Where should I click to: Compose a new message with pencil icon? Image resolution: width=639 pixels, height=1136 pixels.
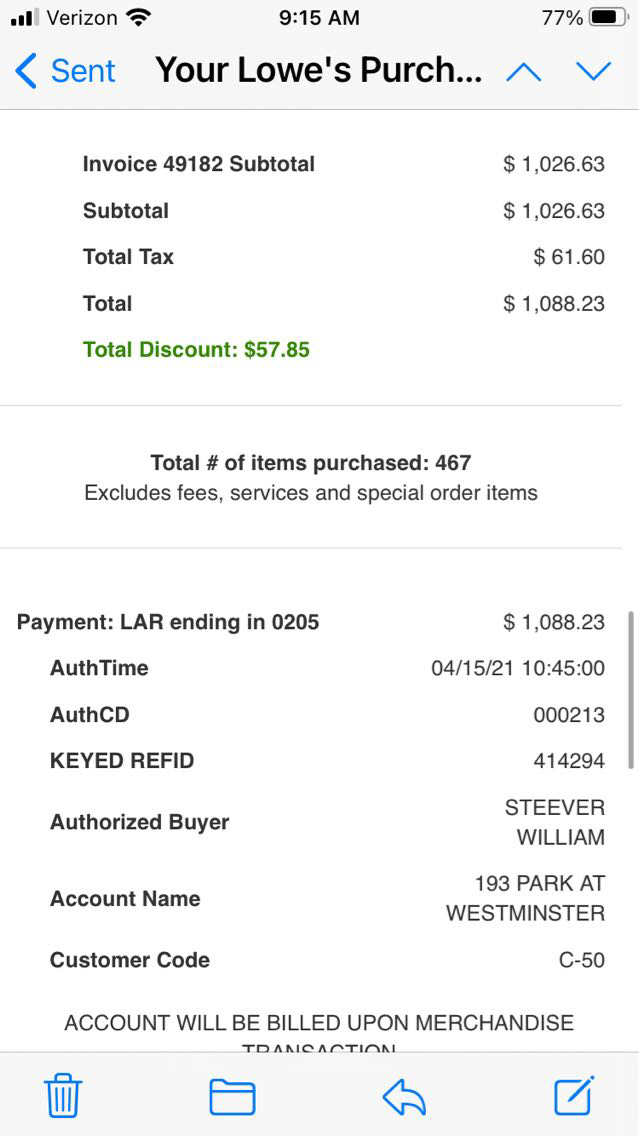click(575, 1095)
